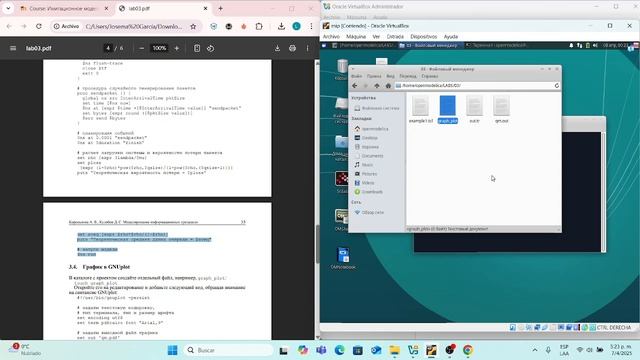Go back in the file manager
Image resolution: width=640 pixels, height=360 pixels.
point(355,86)
